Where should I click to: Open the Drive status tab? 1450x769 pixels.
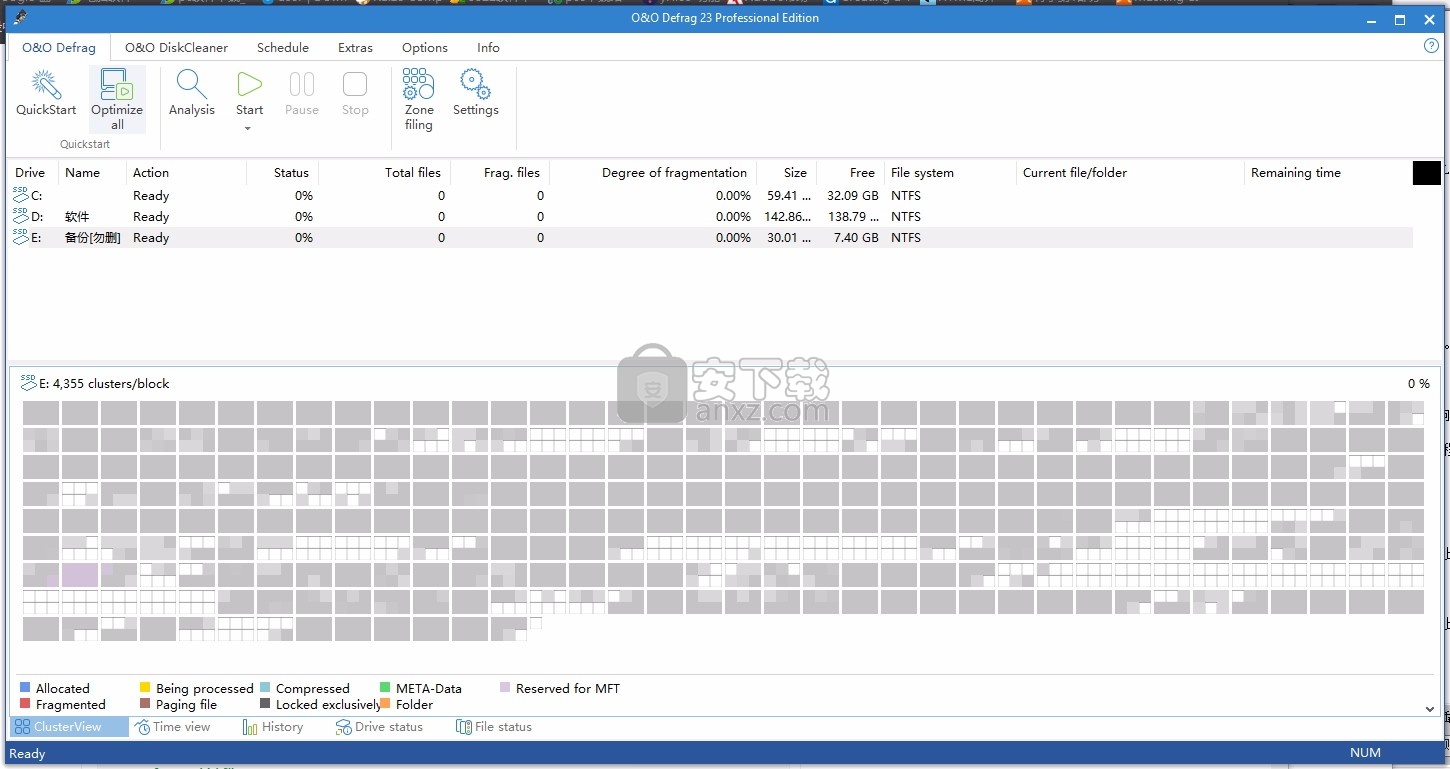coord(379,727)
